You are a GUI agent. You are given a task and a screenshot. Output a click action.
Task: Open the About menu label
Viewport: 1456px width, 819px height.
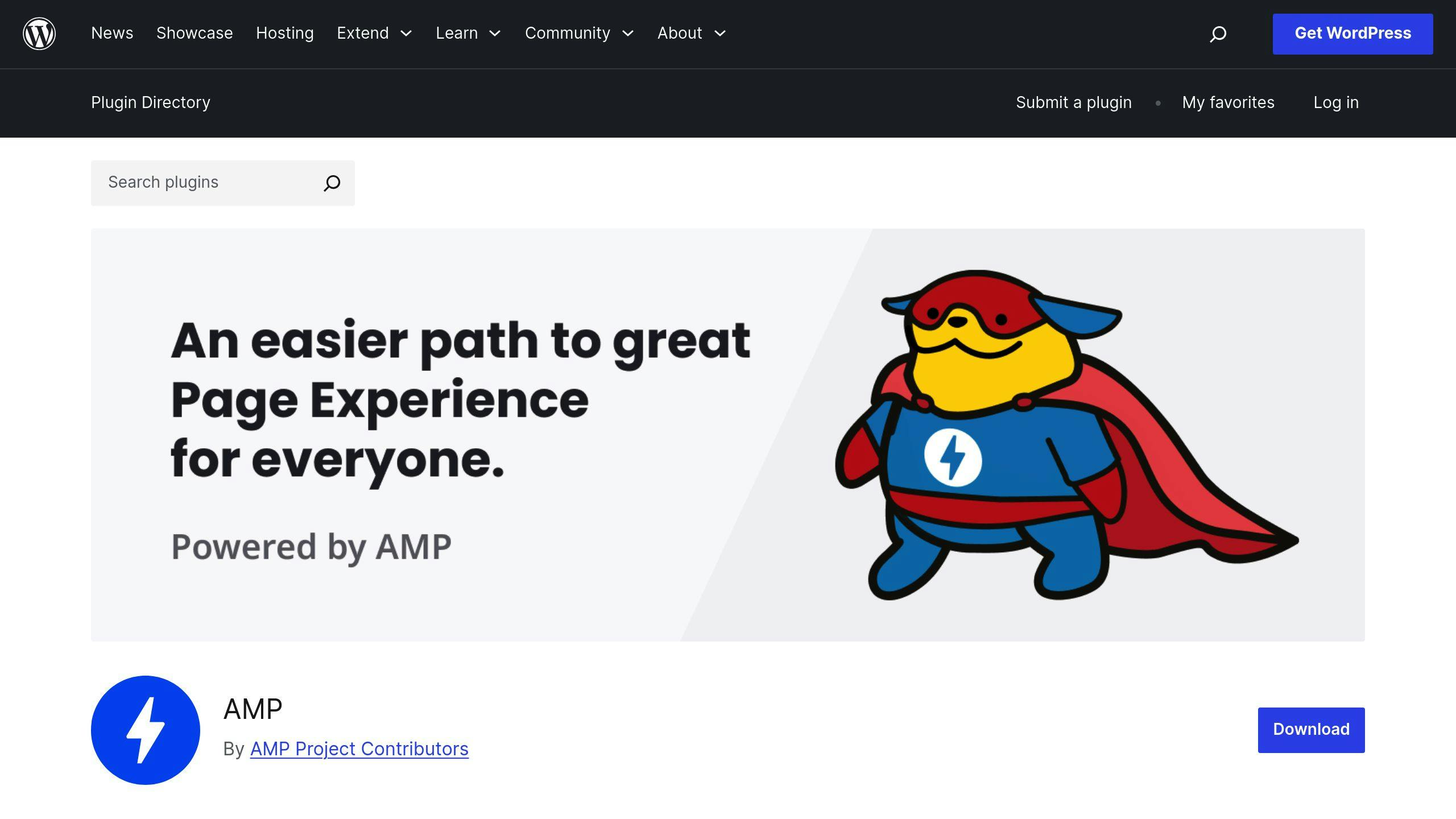tap(680, 34)
